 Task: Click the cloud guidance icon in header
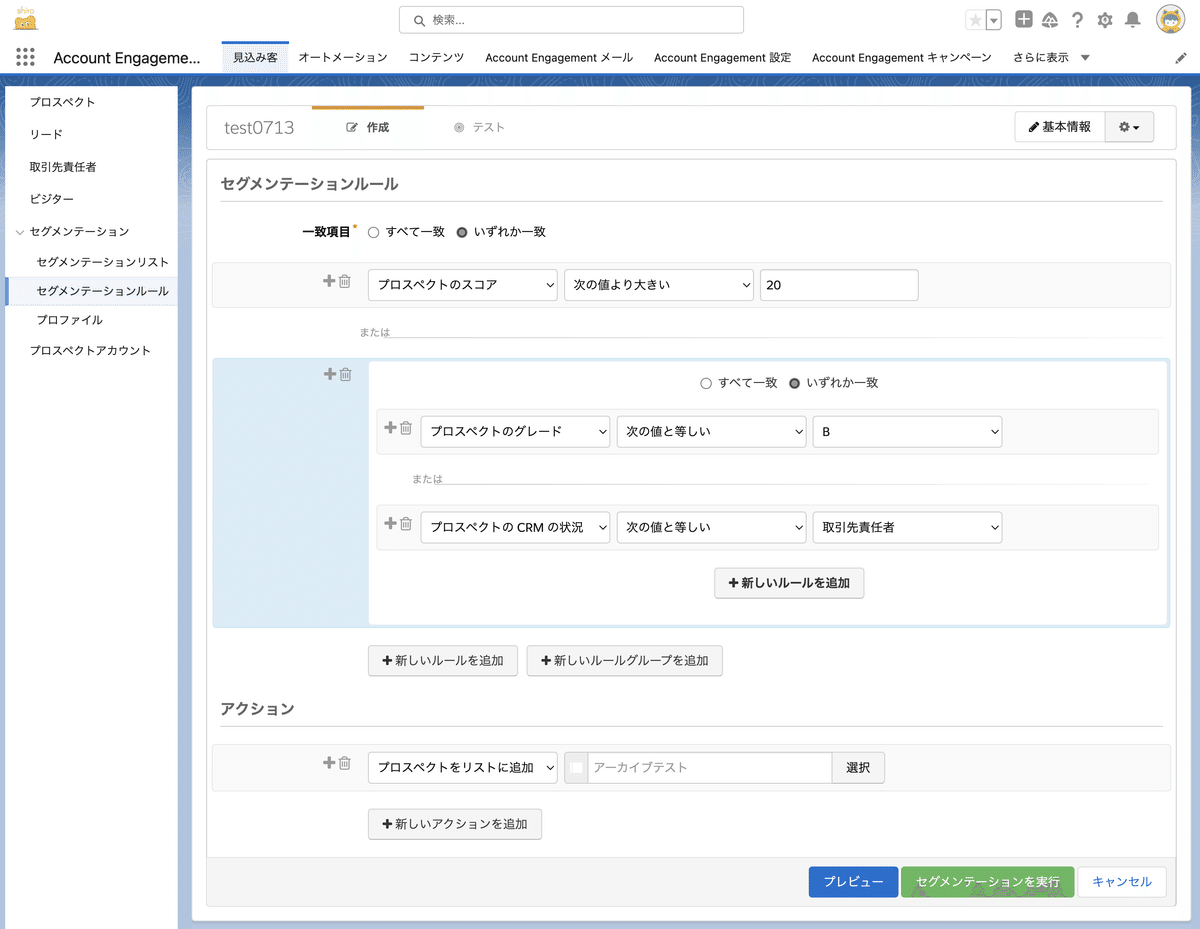tap(1050, 20)
